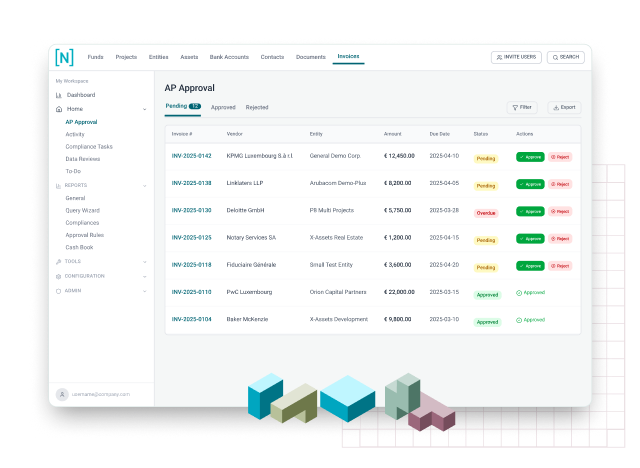This screenshot has height=468, width=640.
Task: Collapse the Reports section chevron
Action: pyautogui.click(x=144, y=186)
